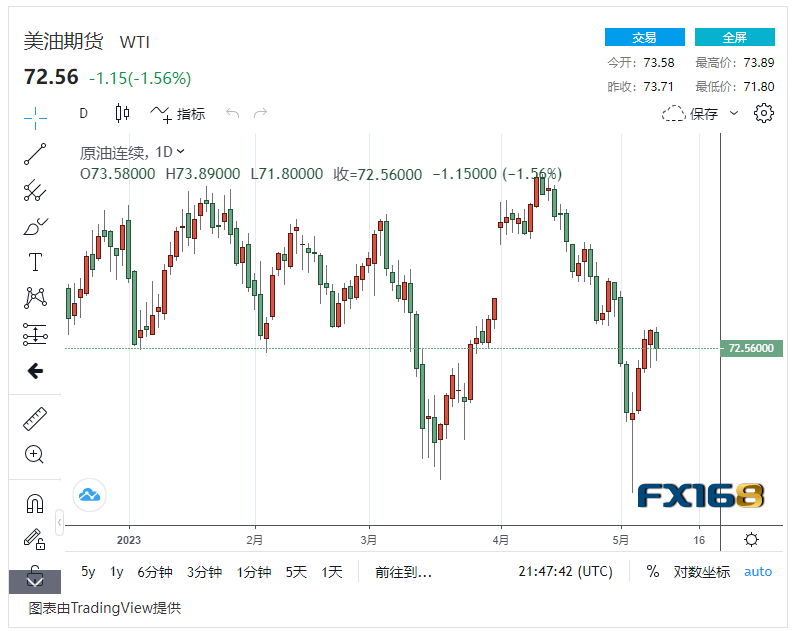Enable auto scale on price axis

pyautogui.click(x=758, y=572)
